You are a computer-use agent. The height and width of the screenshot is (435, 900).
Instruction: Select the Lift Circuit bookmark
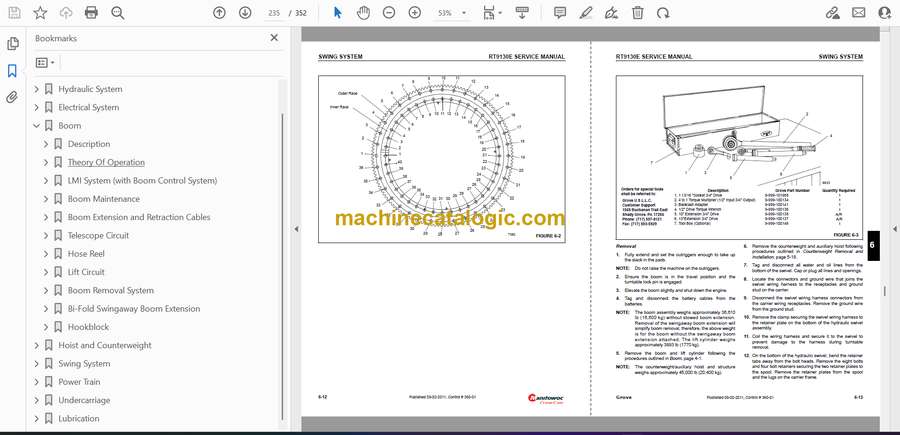[x=86, y=272]
